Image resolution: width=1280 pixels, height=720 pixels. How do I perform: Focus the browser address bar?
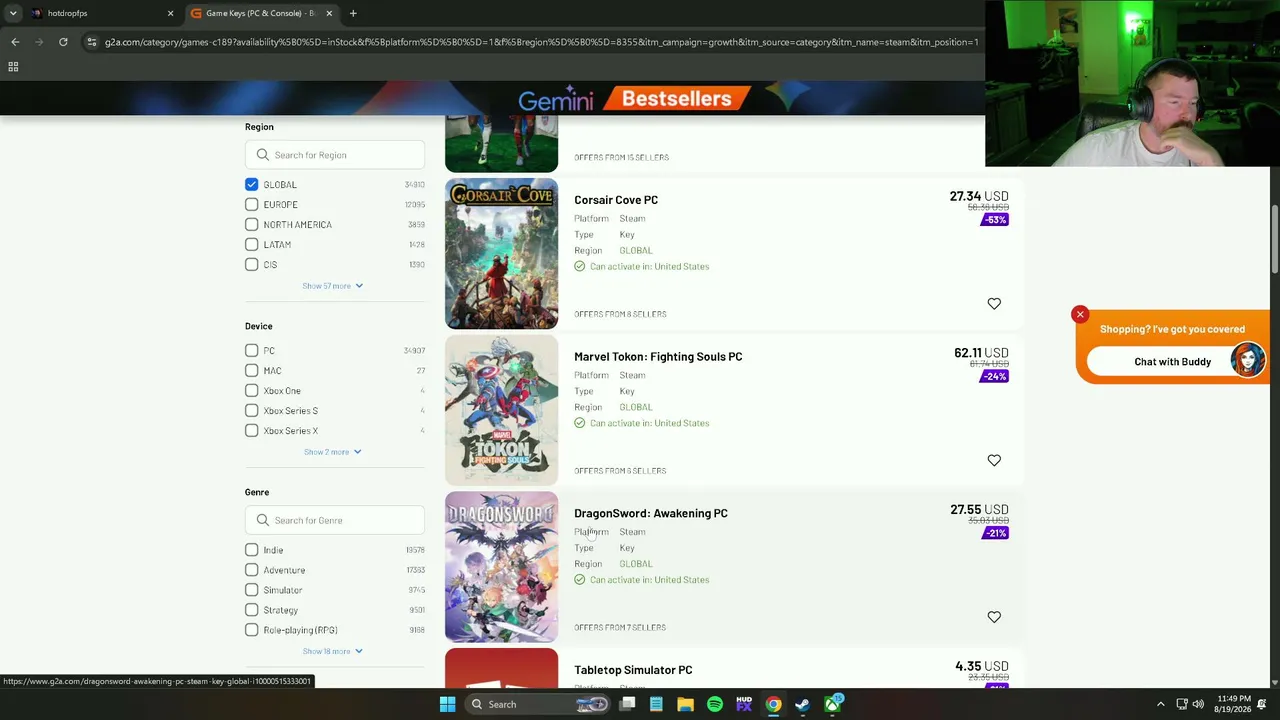point(540,42)
